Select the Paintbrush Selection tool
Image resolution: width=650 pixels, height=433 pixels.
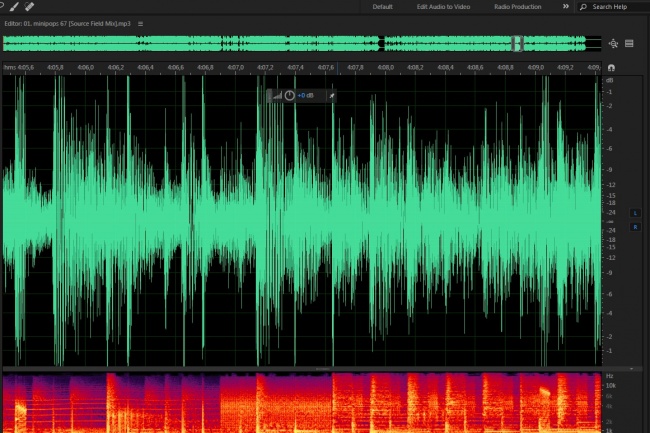(14, 6)
